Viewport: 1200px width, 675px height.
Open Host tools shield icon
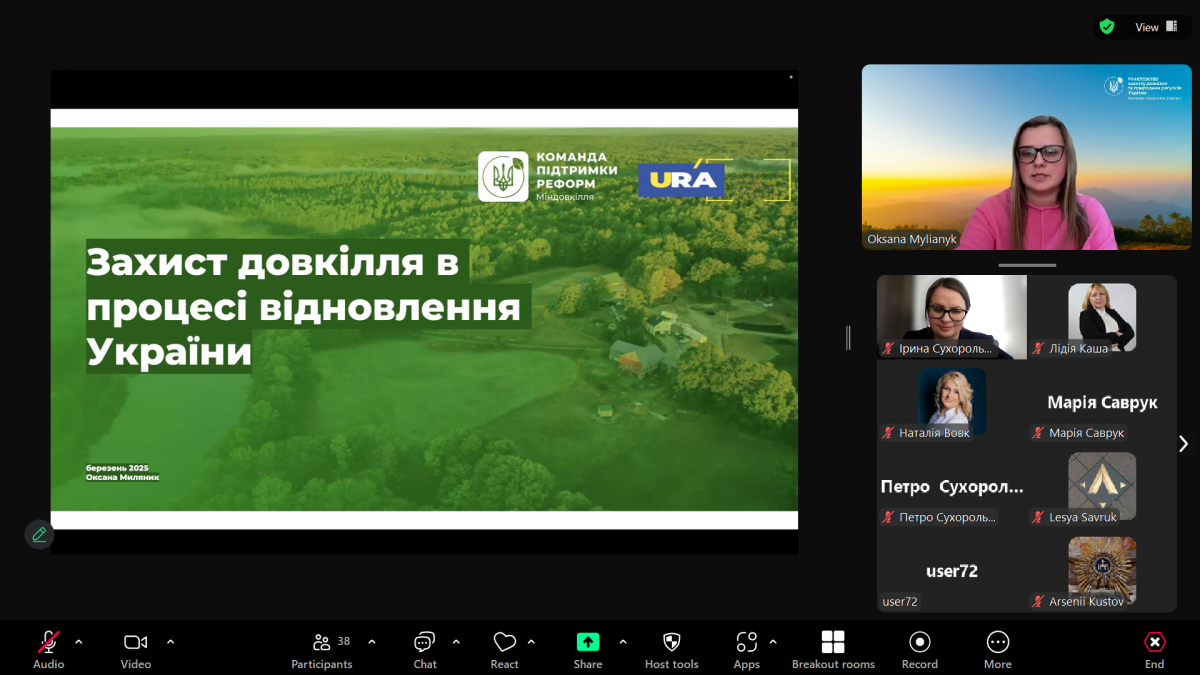672,642
